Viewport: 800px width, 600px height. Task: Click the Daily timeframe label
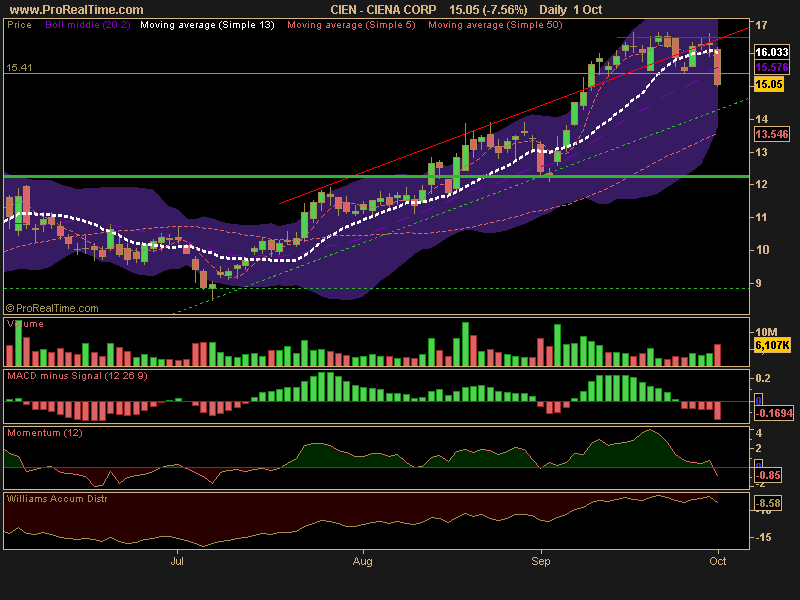[553, 10]
